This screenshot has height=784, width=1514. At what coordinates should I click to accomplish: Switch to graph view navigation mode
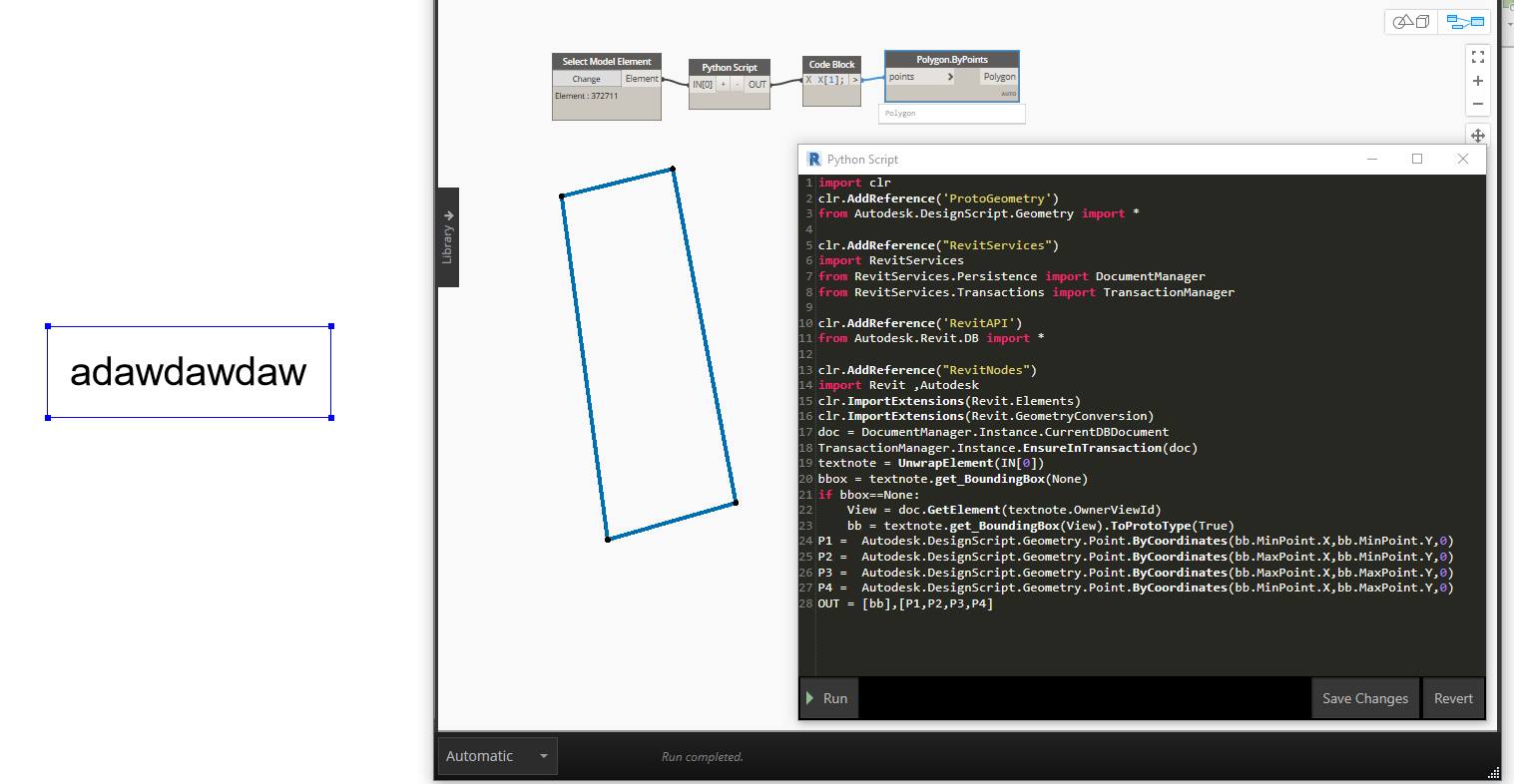coord(1465,21)
